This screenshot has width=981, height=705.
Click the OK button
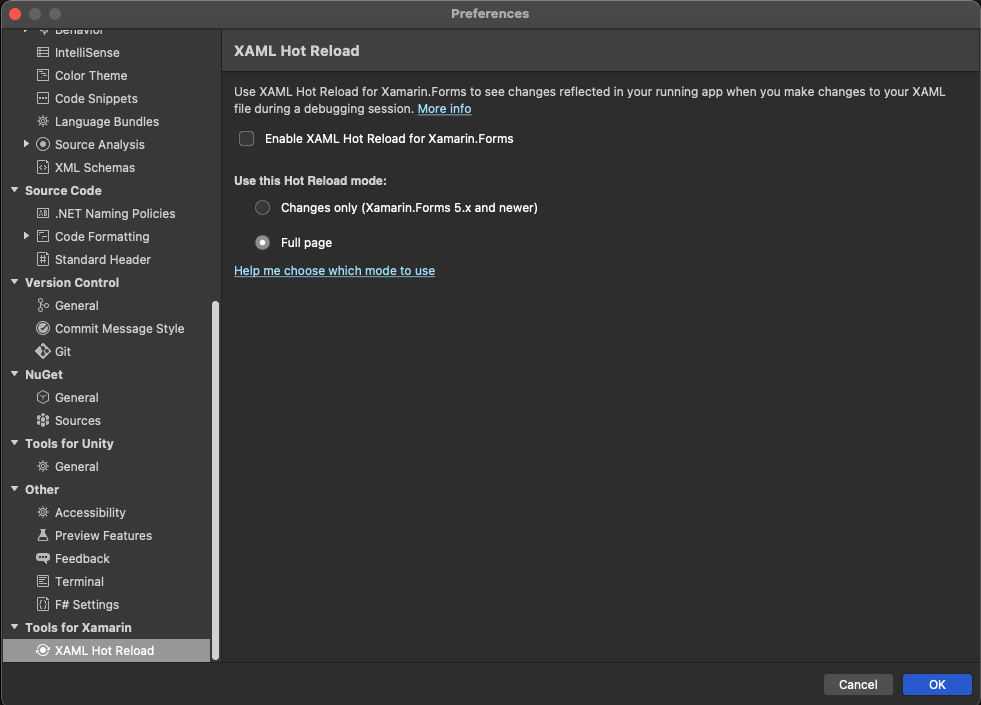pyautogui.click(x=936, y=684)
